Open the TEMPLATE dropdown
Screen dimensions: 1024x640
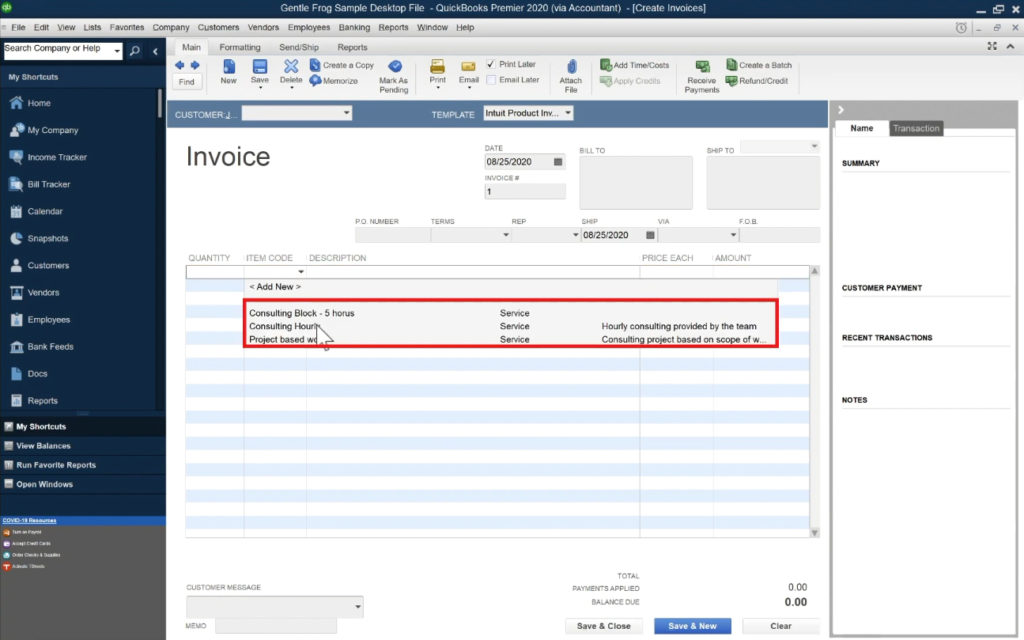568,113
